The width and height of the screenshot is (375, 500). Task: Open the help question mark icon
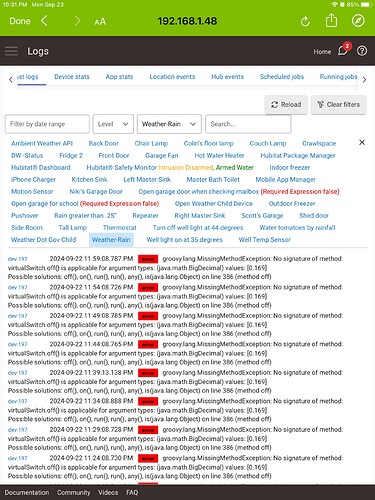pos(362,51)
